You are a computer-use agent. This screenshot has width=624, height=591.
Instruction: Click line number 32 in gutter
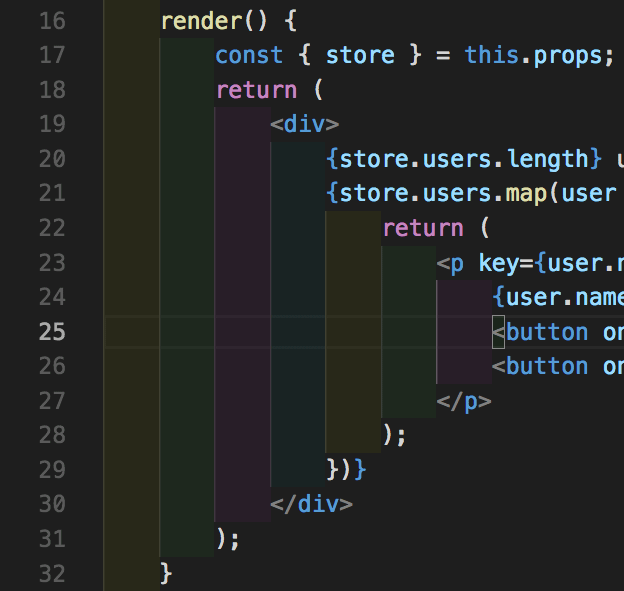52,573
